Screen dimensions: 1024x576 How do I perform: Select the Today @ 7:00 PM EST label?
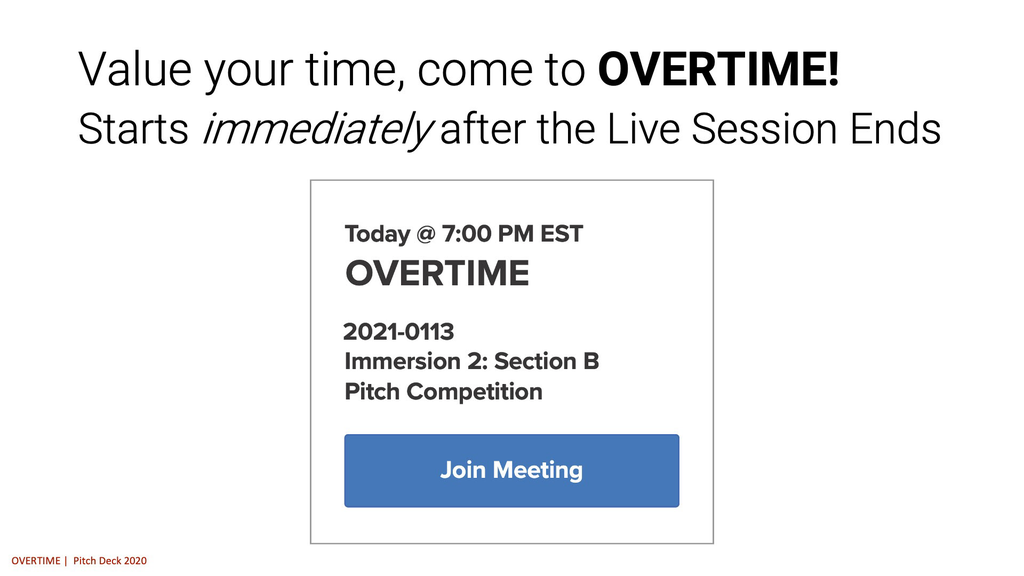pyautogui.click(x=465, y=233)
